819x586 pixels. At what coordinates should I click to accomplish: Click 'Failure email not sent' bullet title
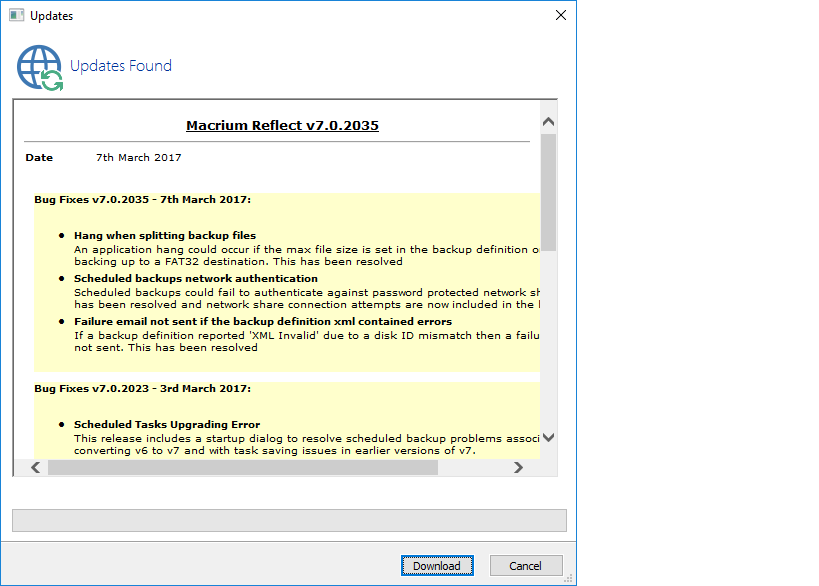click(263, 321)
